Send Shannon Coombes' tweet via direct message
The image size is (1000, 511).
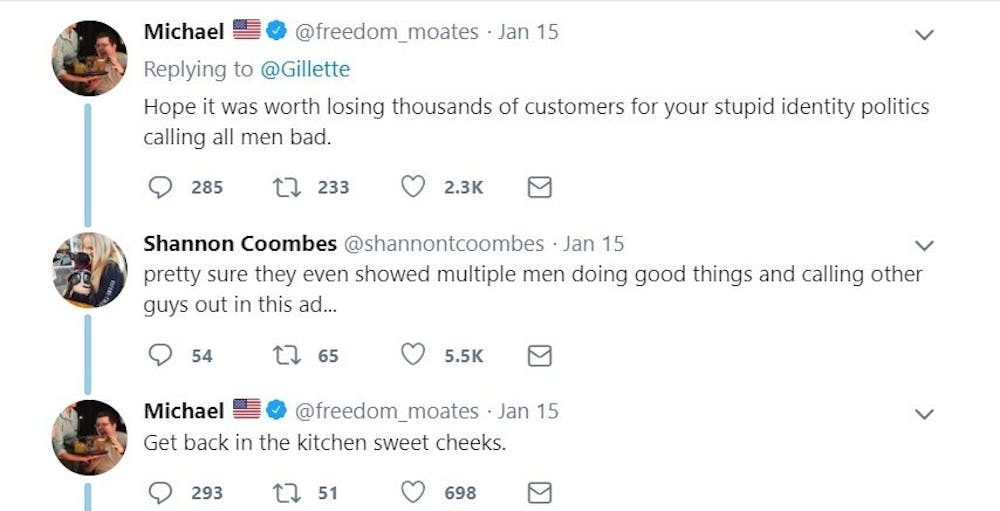[x=539, y=355]
